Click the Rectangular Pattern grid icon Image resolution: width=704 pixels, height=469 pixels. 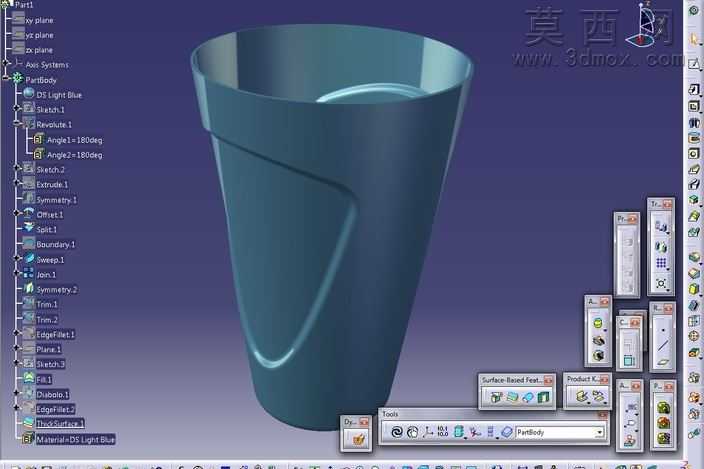(x=661, y=263)
